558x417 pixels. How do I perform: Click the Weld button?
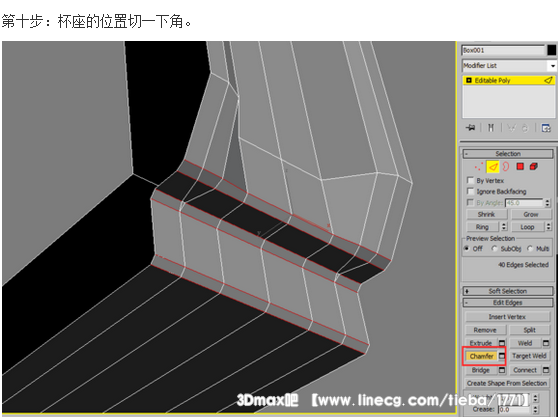pyautogui.click(x=525, y=343)
